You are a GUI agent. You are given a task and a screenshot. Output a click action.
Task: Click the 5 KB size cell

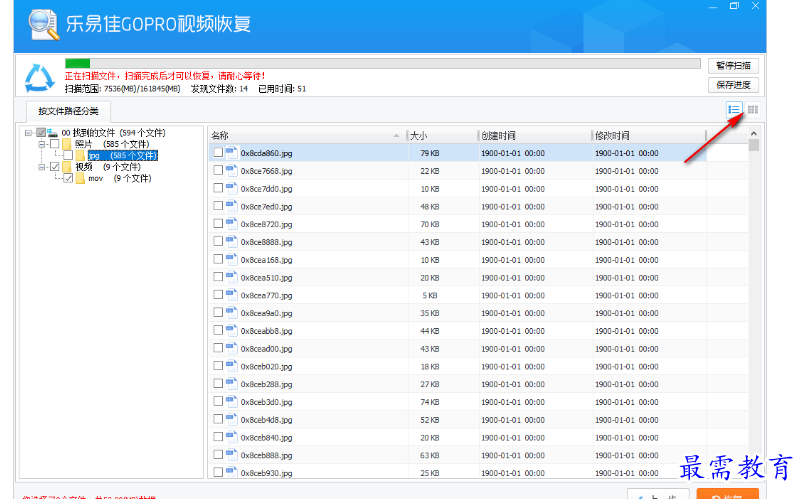[x=430, y=295]
